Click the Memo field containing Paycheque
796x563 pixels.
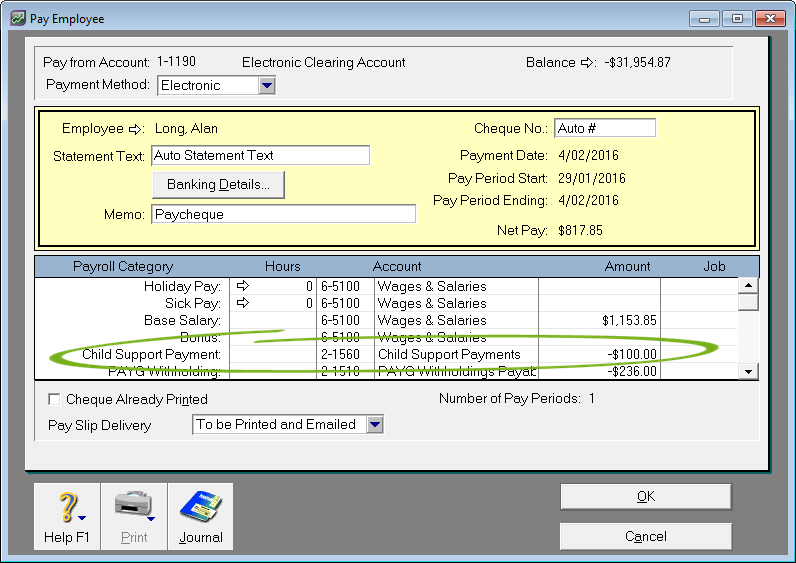[283, 215]
